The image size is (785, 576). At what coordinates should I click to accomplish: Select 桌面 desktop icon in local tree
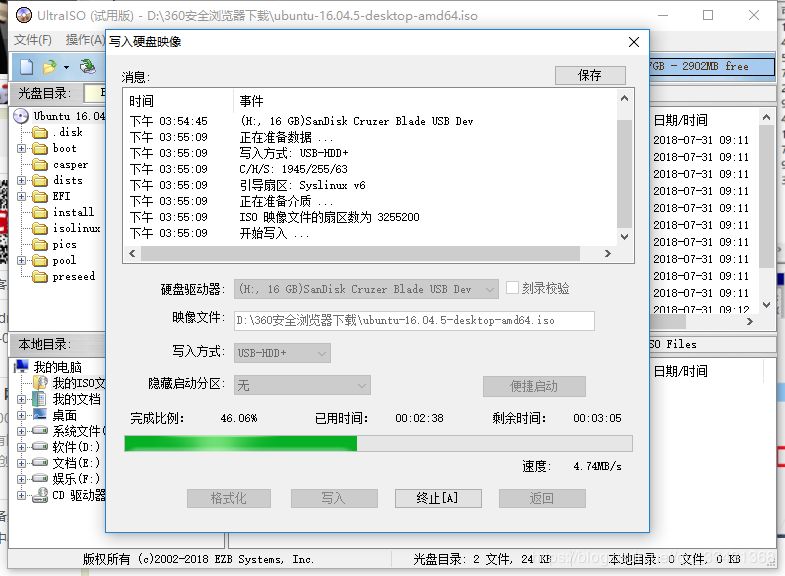[x=40, y=415]
